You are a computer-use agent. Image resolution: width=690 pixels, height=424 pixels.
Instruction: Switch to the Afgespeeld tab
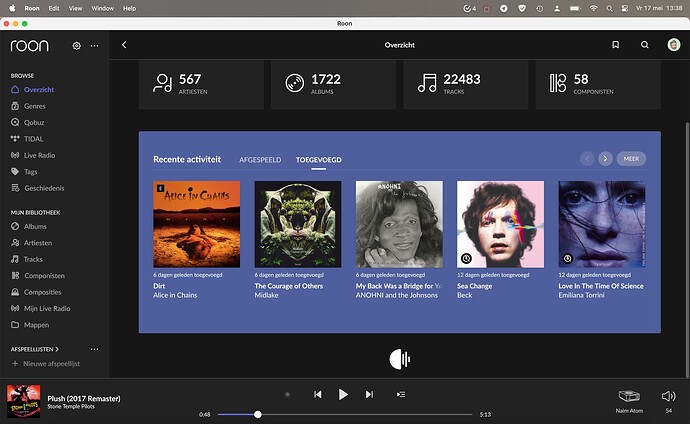coord(260,160)
